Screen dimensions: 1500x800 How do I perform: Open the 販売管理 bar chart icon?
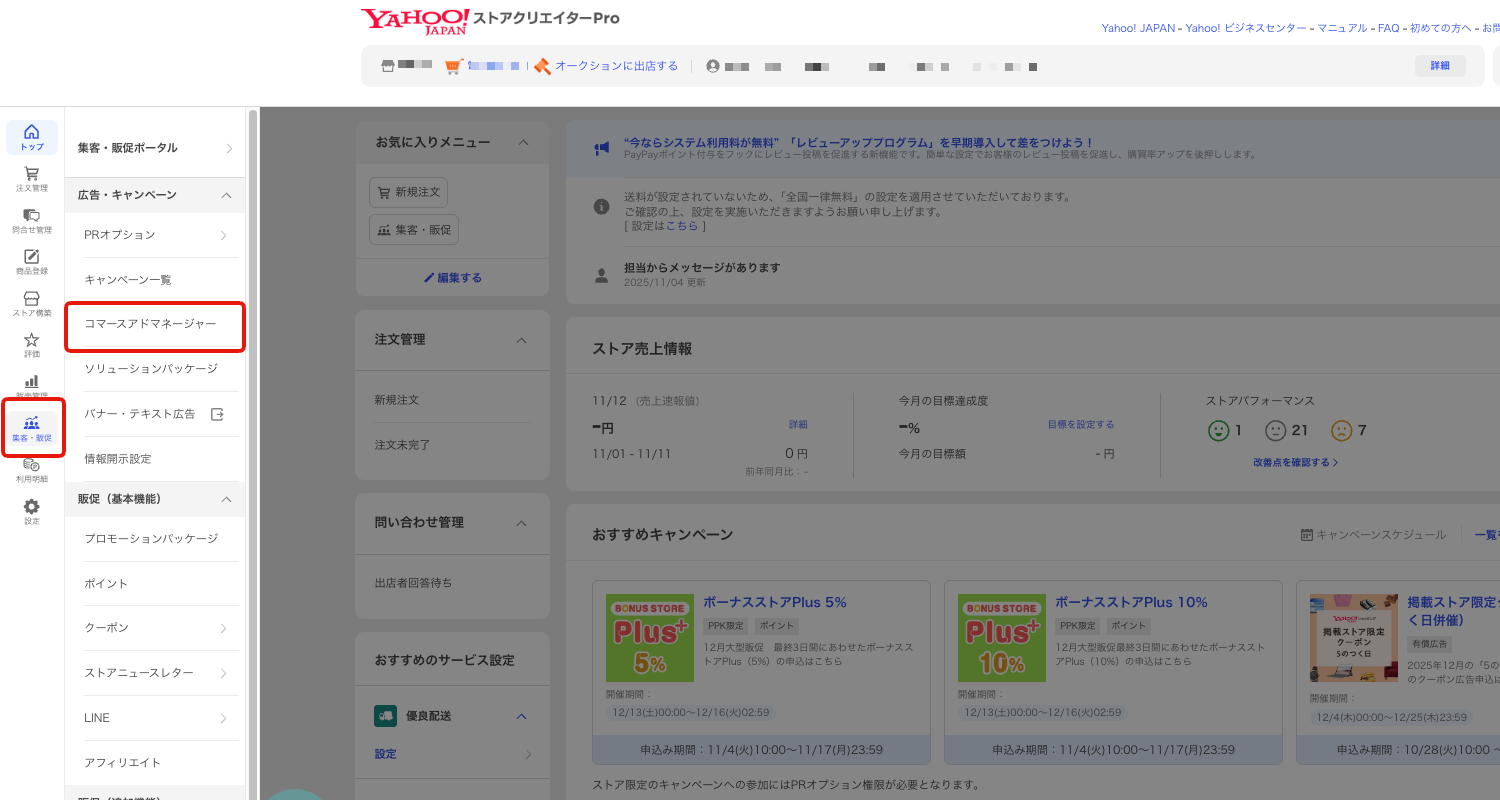pyautogui.click(x=31, y=386)
